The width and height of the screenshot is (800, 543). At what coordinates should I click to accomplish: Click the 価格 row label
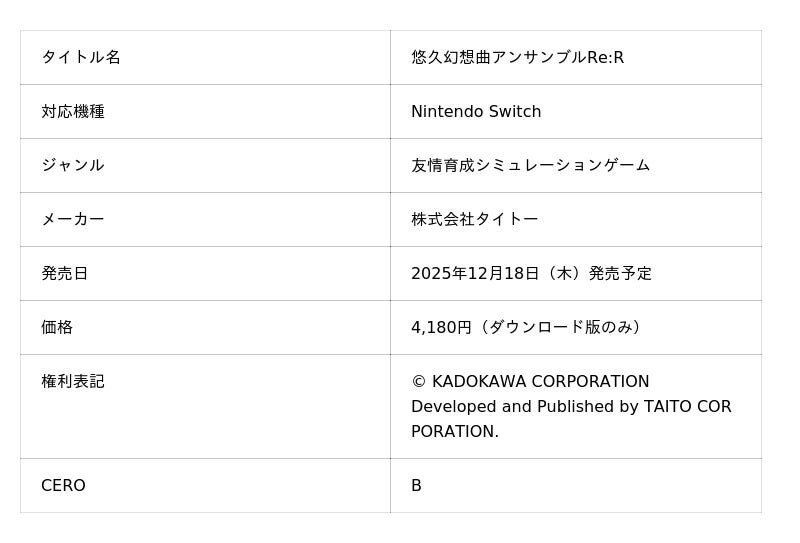pyautogui.click(x=57, y=327)
